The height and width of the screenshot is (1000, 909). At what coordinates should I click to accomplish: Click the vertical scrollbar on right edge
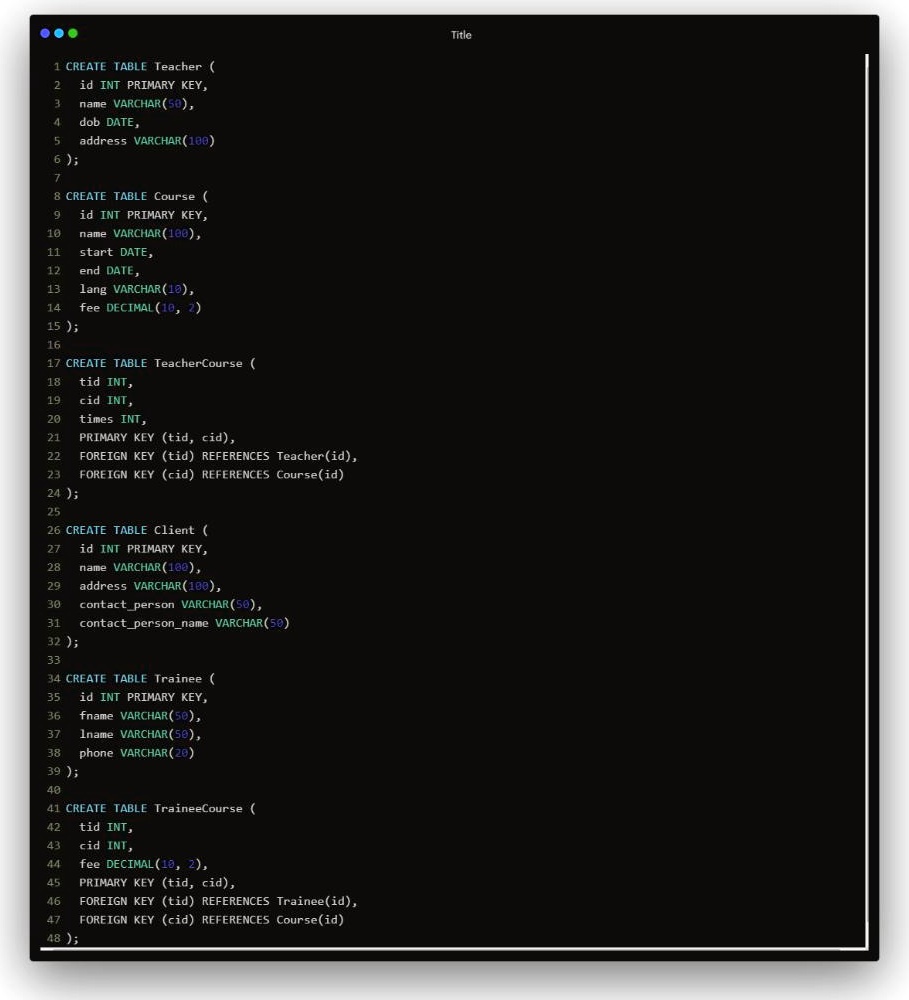[x=867, y=501]
